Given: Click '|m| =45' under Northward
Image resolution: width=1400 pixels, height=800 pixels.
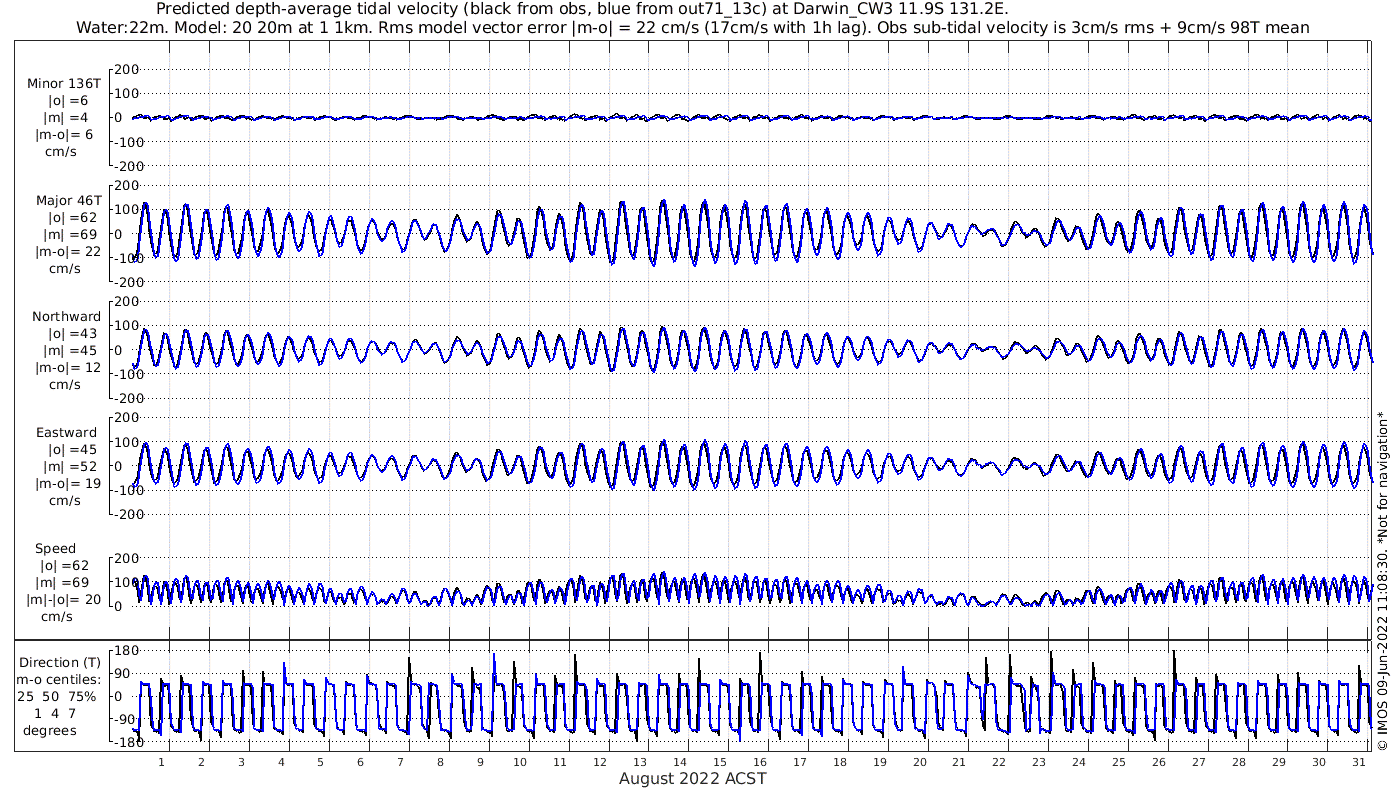Looking at the screenshot, I should coord(71,351).
